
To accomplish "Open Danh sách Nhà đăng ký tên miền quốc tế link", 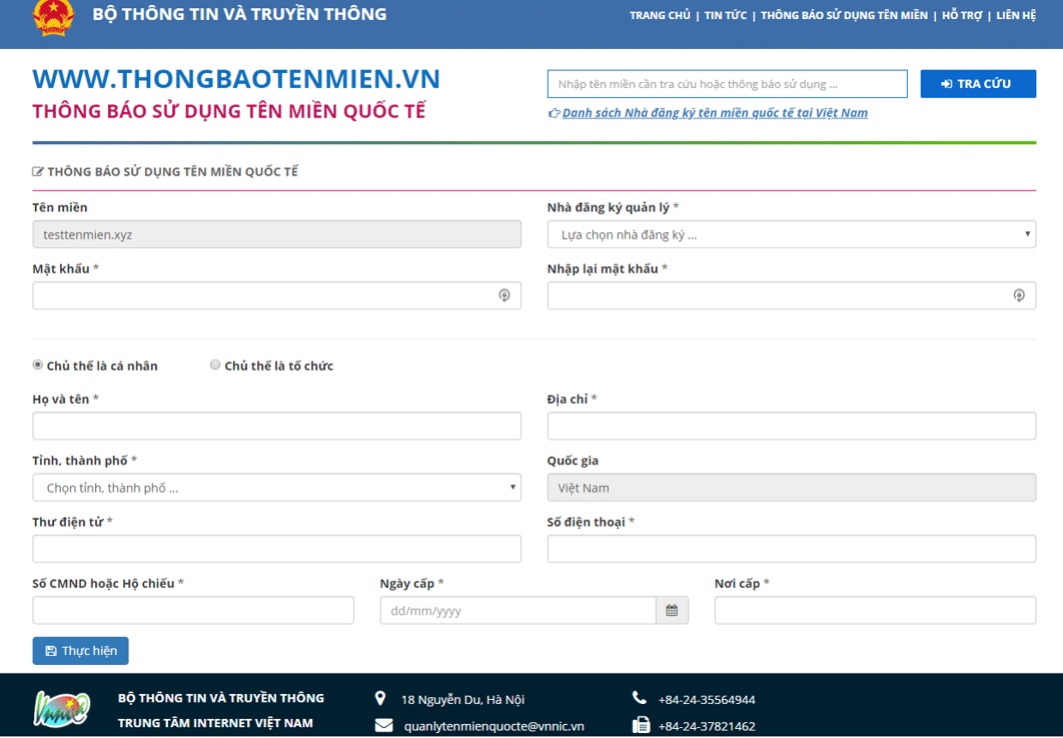I will [x=715, y=113].
